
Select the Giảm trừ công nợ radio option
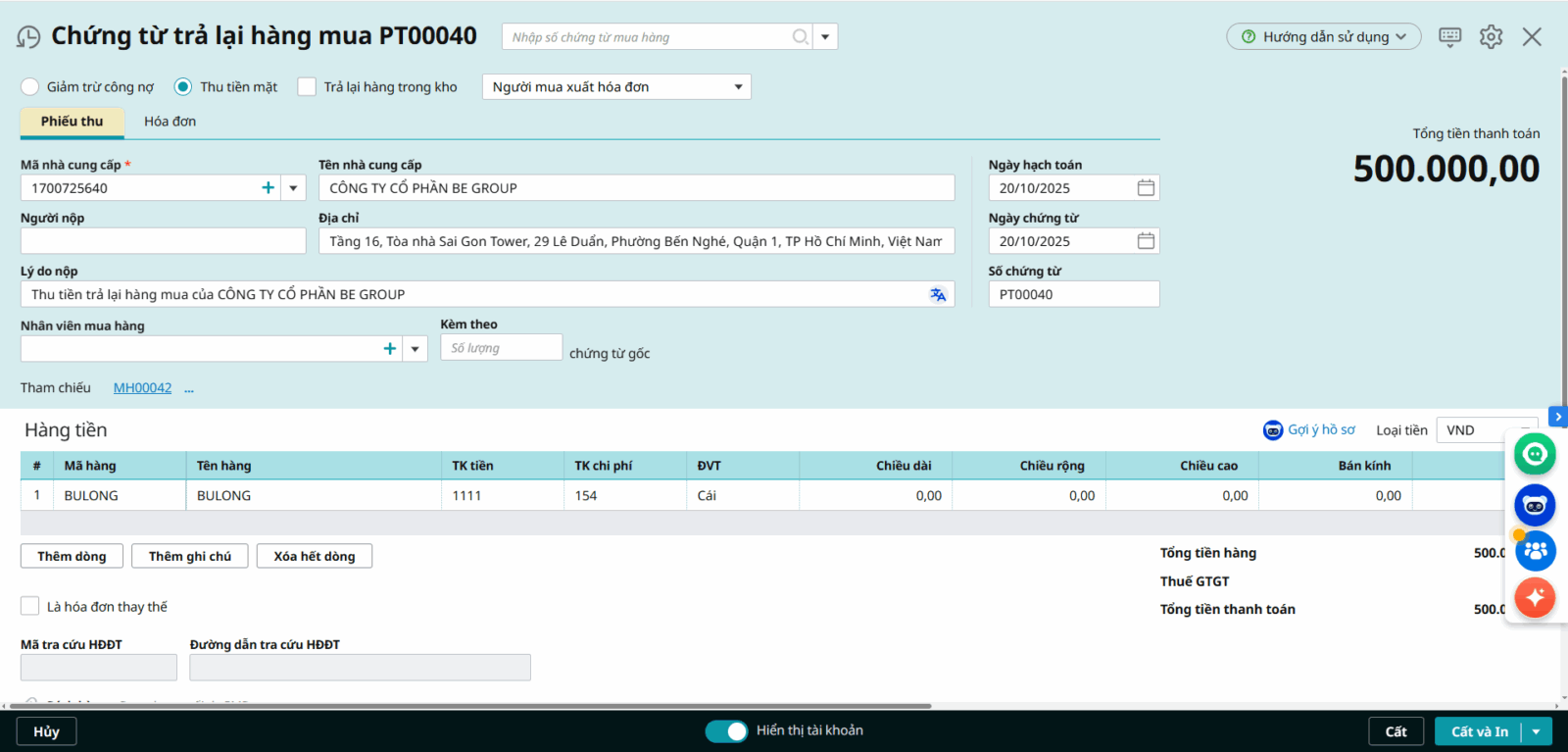click(x=30, y=87)
